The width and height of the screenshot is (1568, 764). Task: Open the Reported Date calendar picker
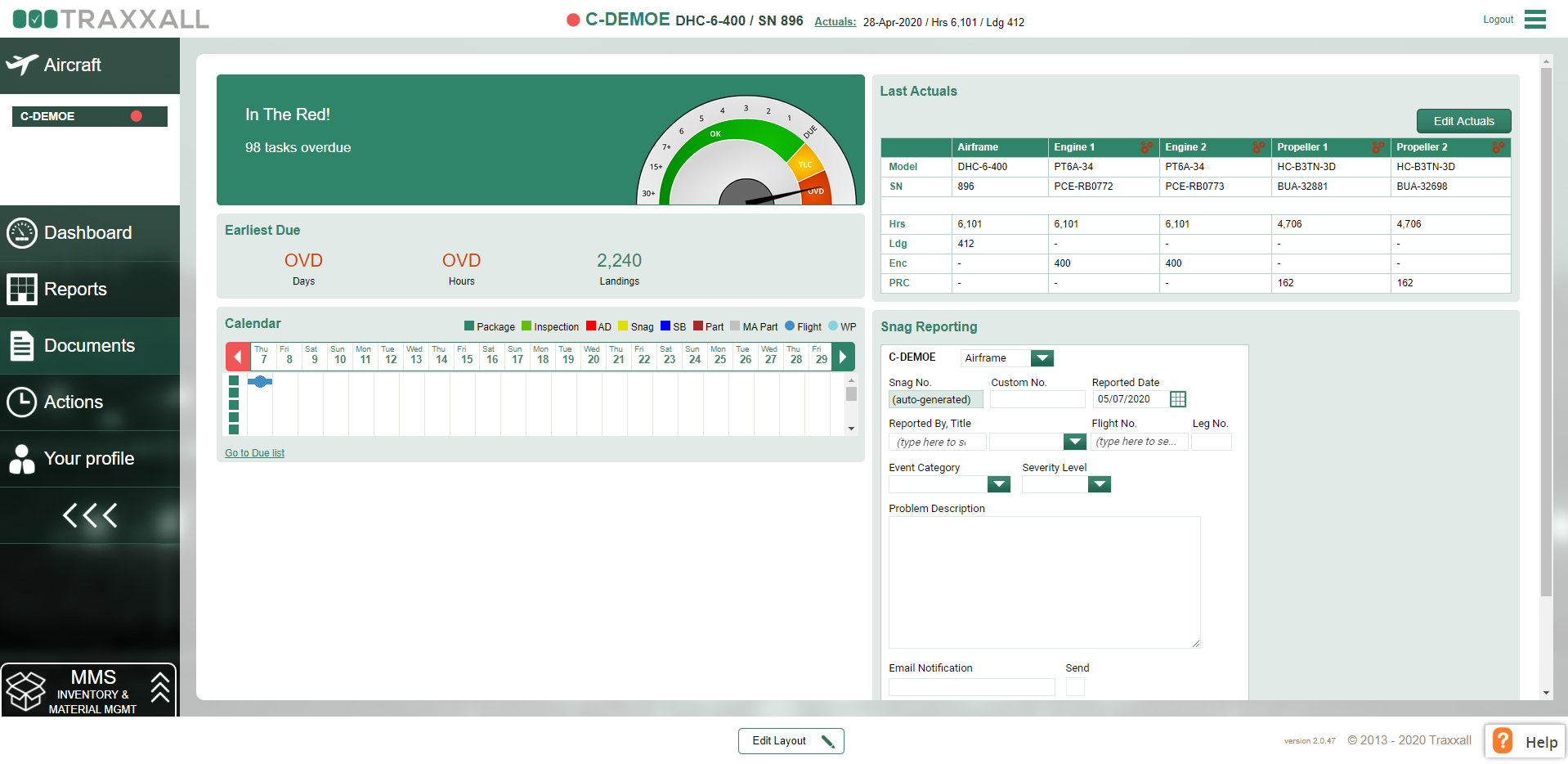1178,399
